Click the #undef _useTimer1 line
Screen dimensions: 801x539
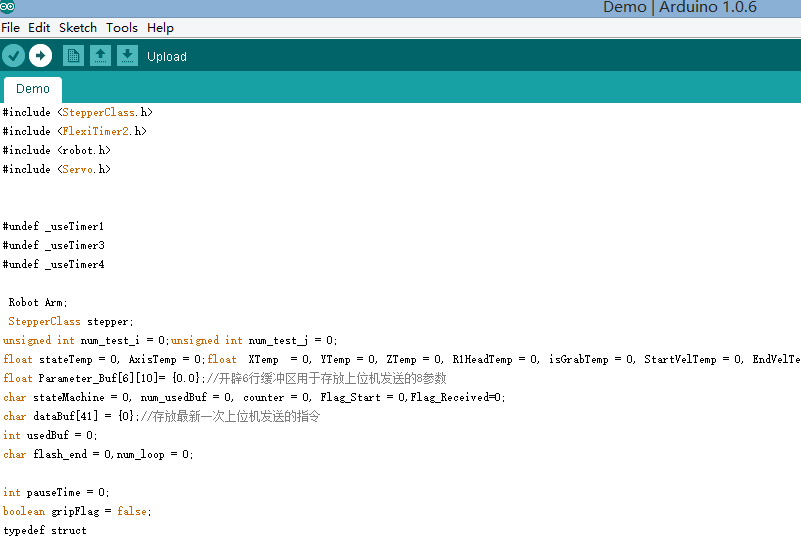point(53,226)
